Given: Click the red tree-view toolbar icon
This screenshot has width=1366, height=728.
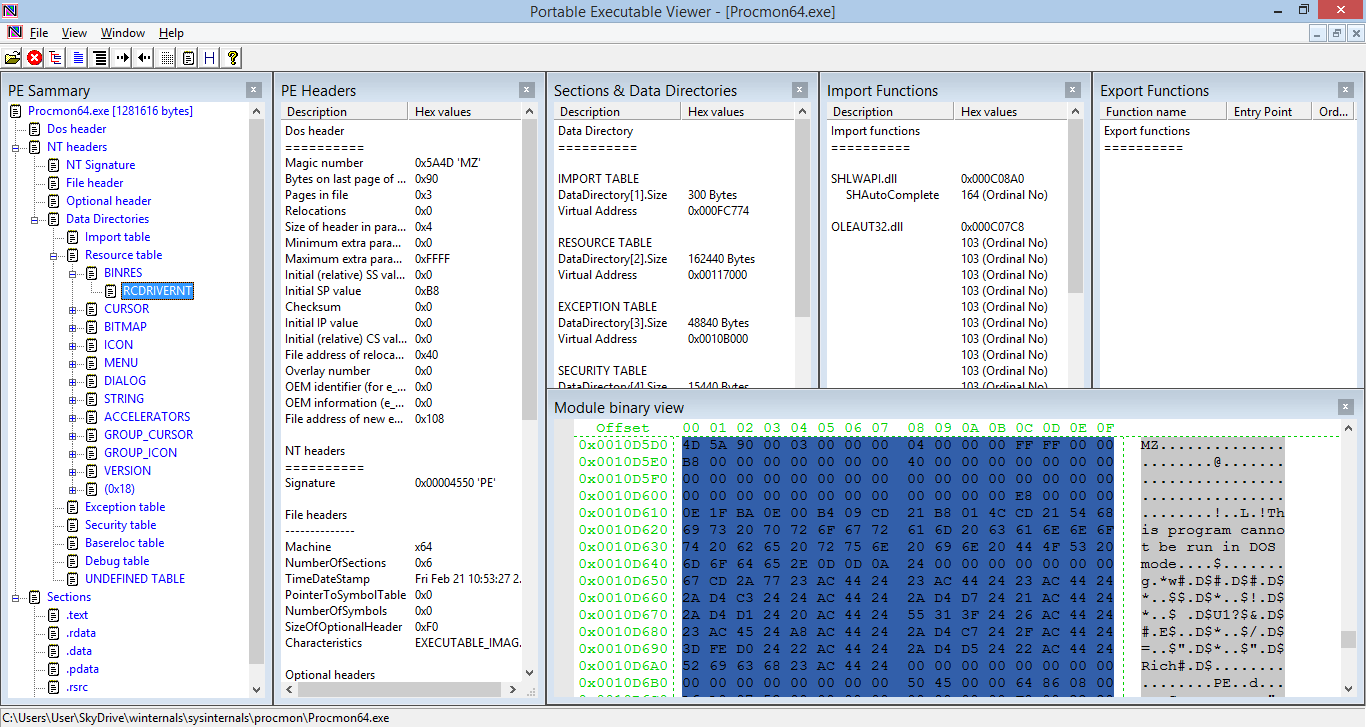Looking at the screenshot, I should tap(56, 58).
